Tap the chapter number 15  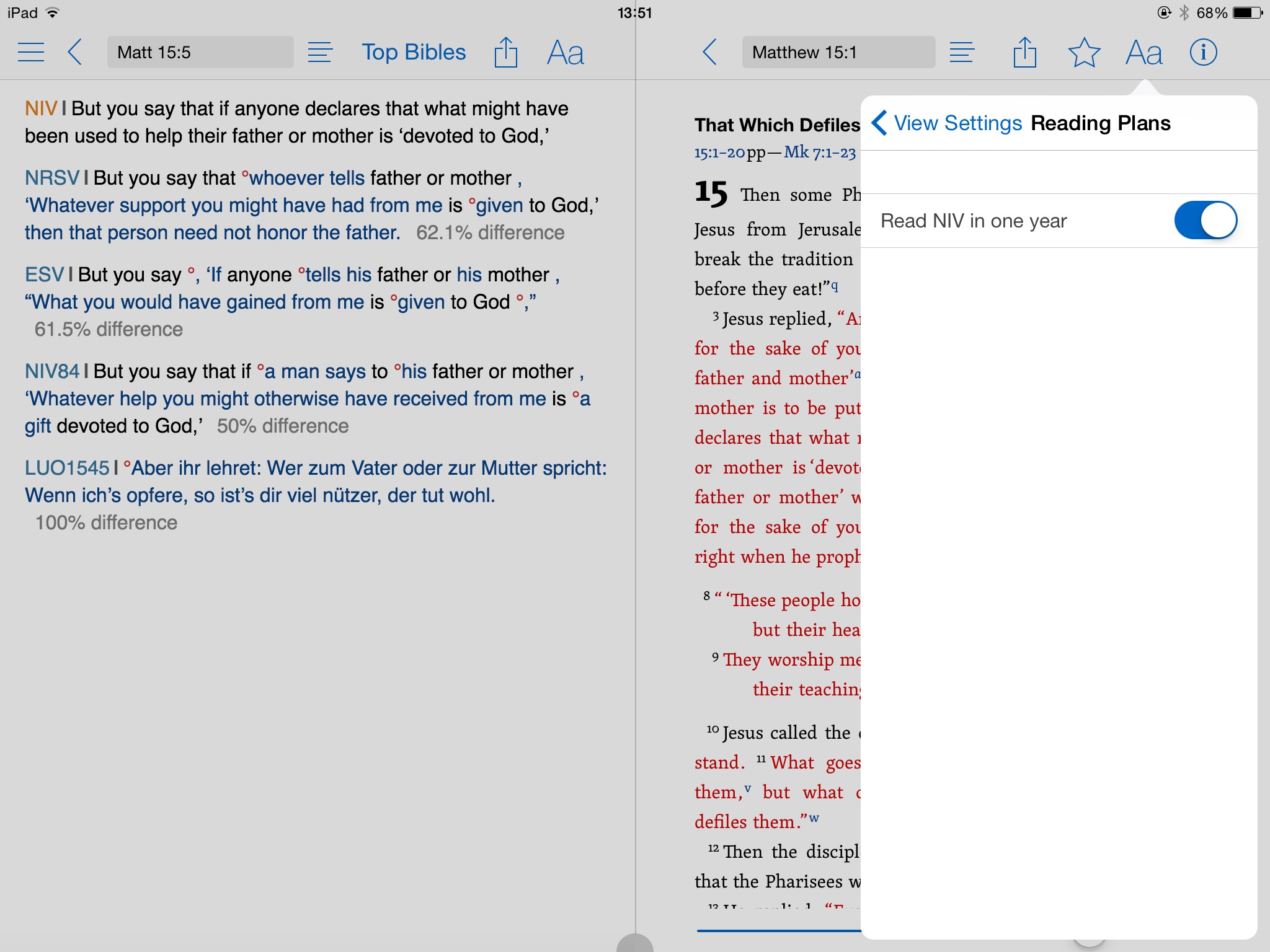click(x=711, y=193)
